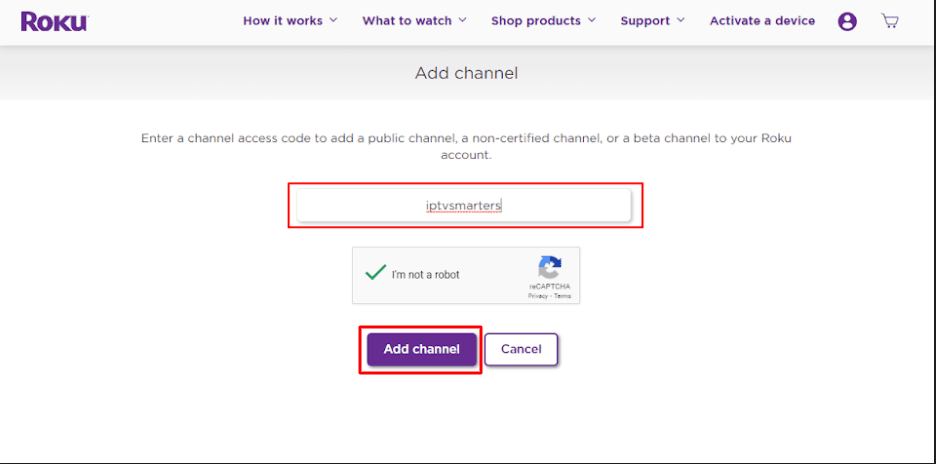
Task: Select the Support menu label
Action: point(645,21)
